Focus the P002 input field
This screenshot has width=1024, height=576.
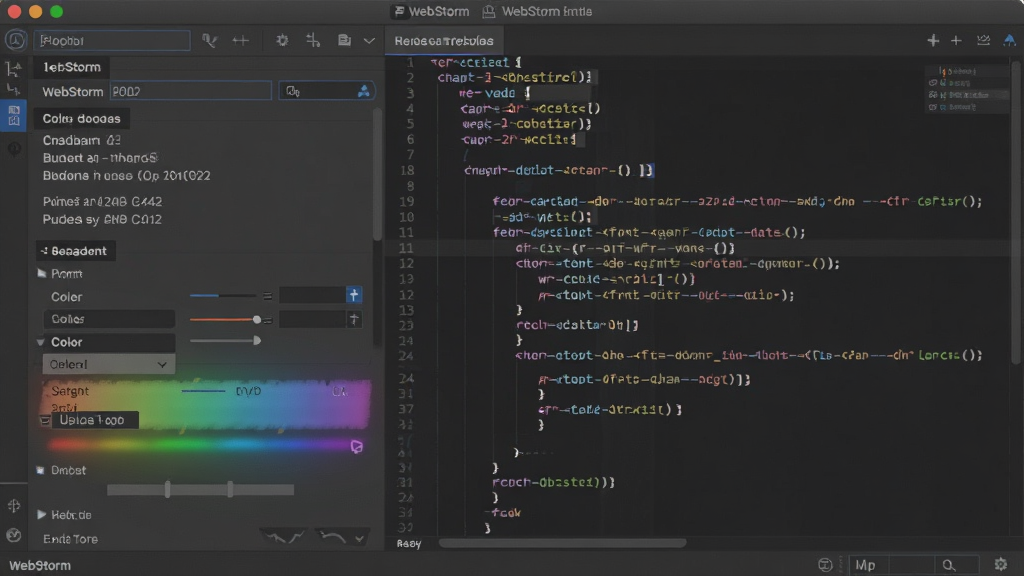pyautogui.click(x=190, y=91)
